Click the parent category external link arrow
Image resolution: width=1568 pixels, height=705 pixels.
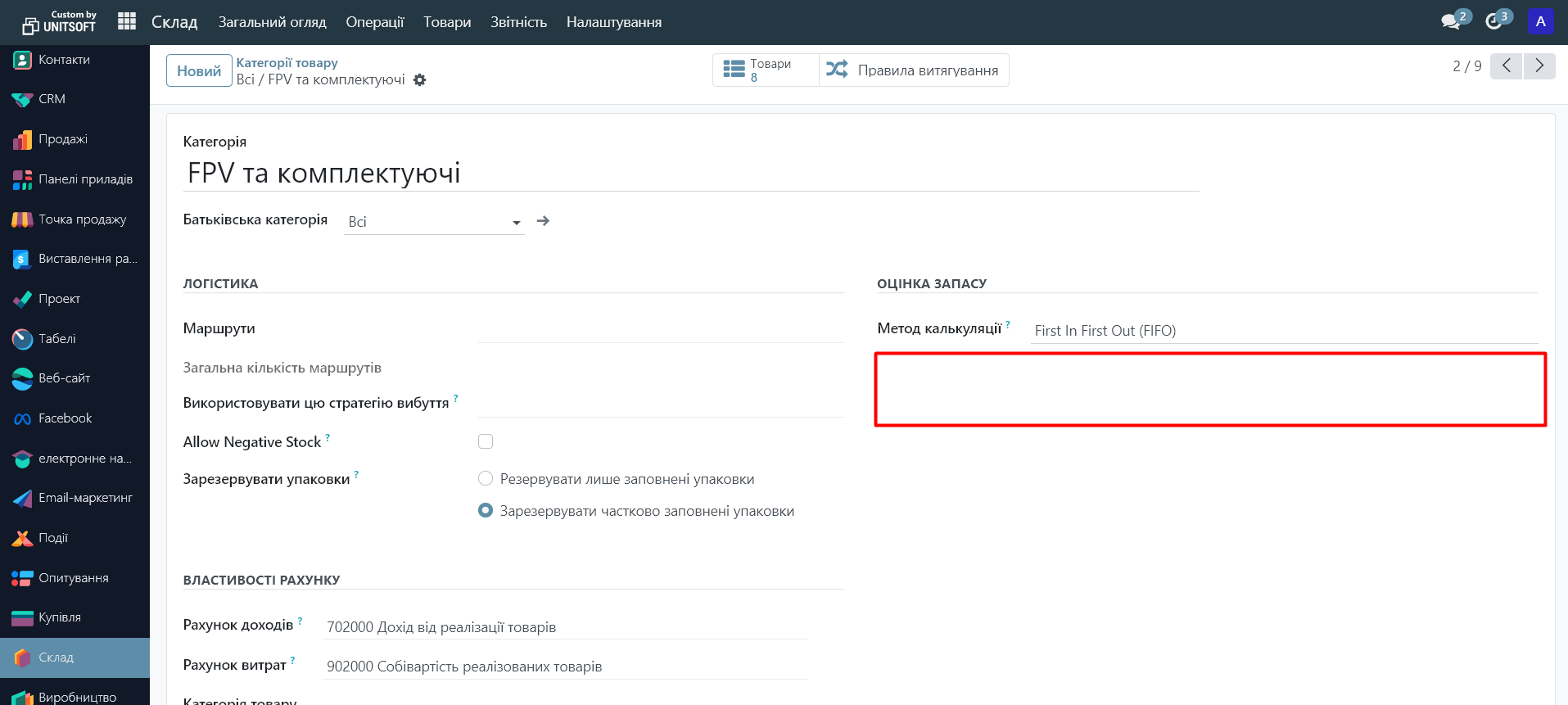[543, 221]
